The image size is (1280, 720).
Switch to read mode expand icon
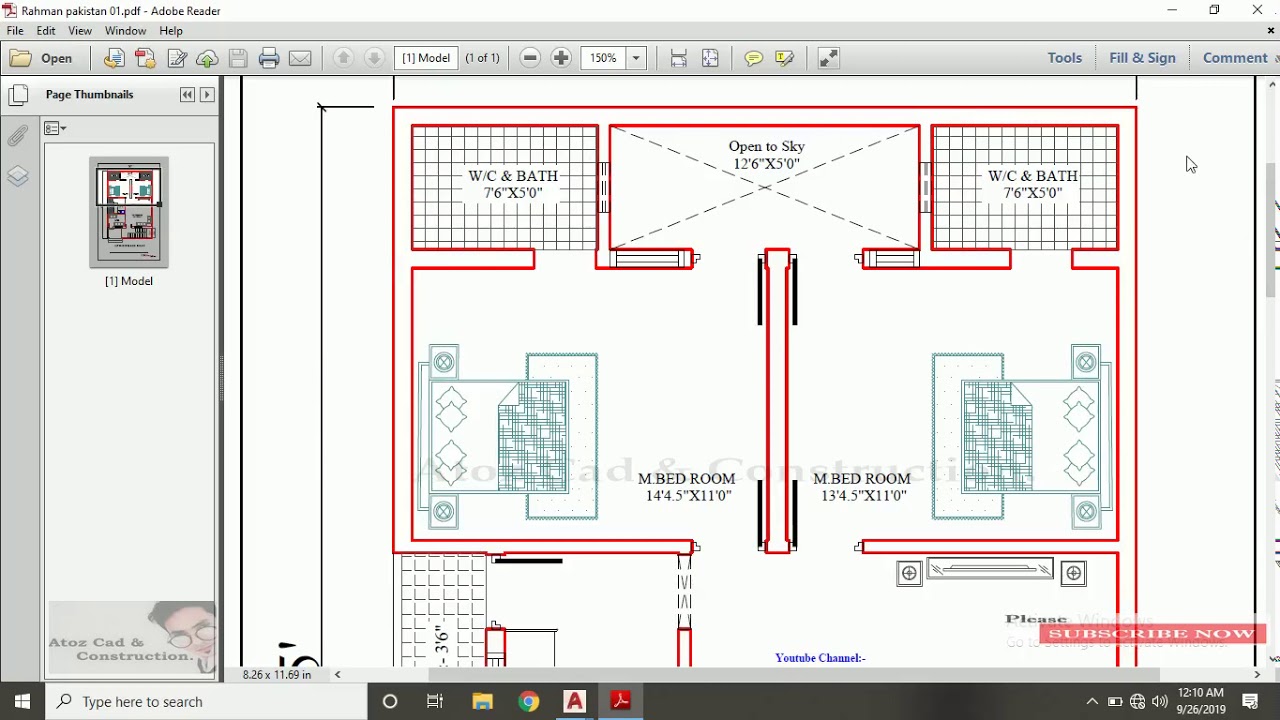point(829,58)
